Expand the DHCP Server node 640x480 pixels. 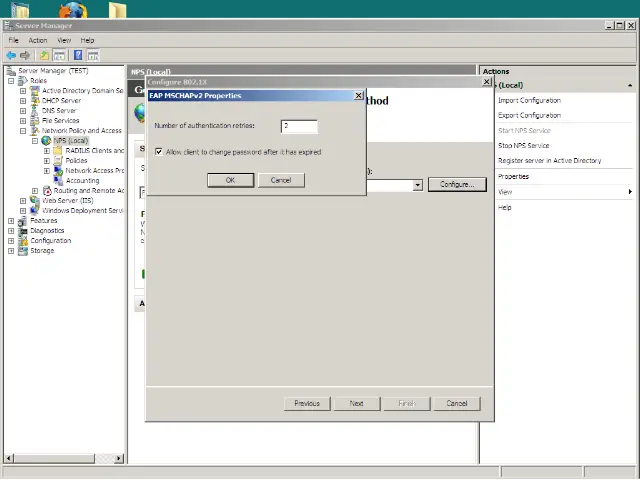tap(23, 100)
